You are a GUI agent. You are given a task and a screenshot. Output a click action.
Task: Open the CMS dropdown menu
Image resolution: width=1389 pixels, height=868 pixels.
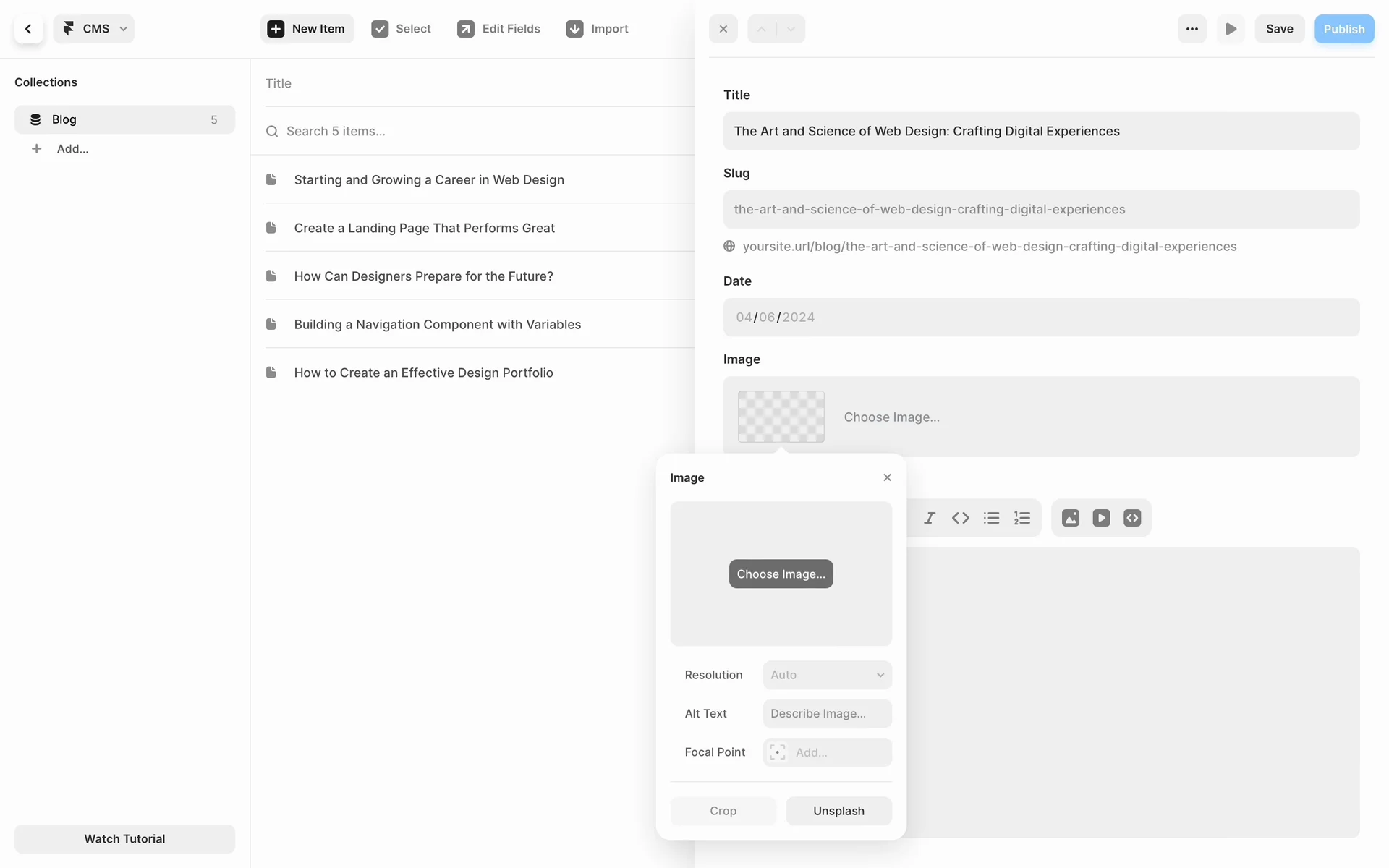click(94, 29)
